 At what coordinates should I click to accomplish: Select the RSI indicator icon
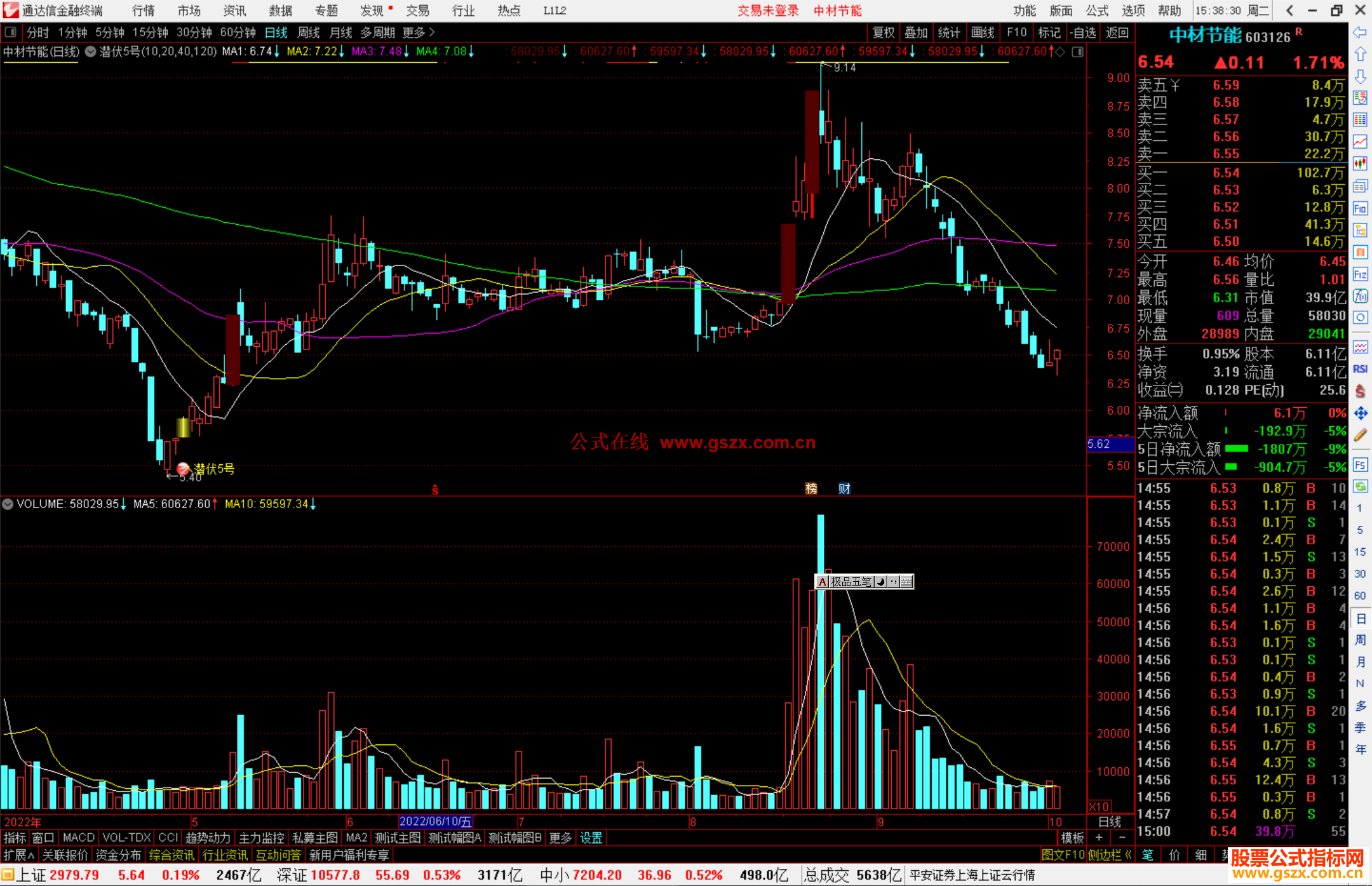(1360, 369)
